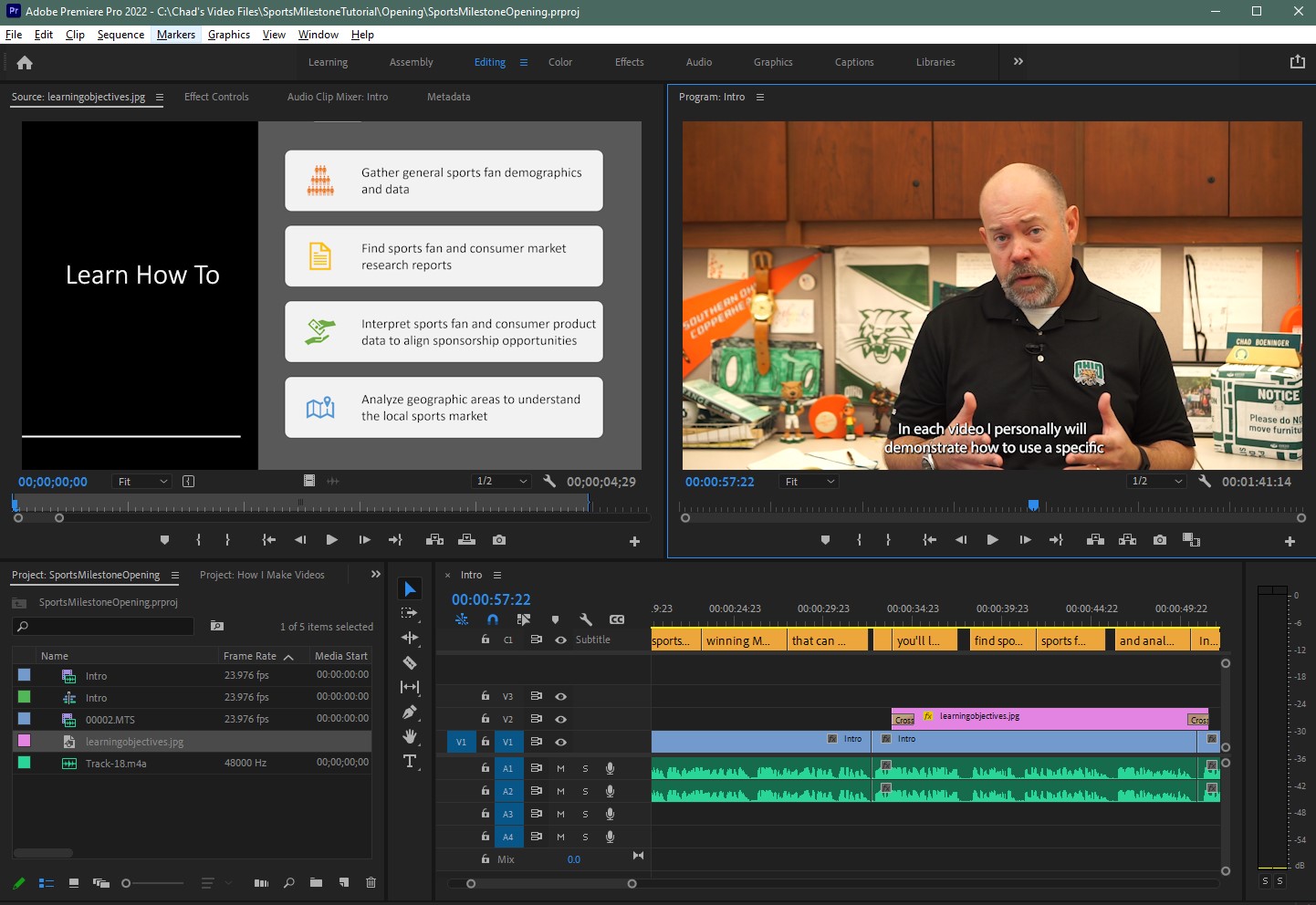Click Insert button in Source monitor

(x=434, y=540)
